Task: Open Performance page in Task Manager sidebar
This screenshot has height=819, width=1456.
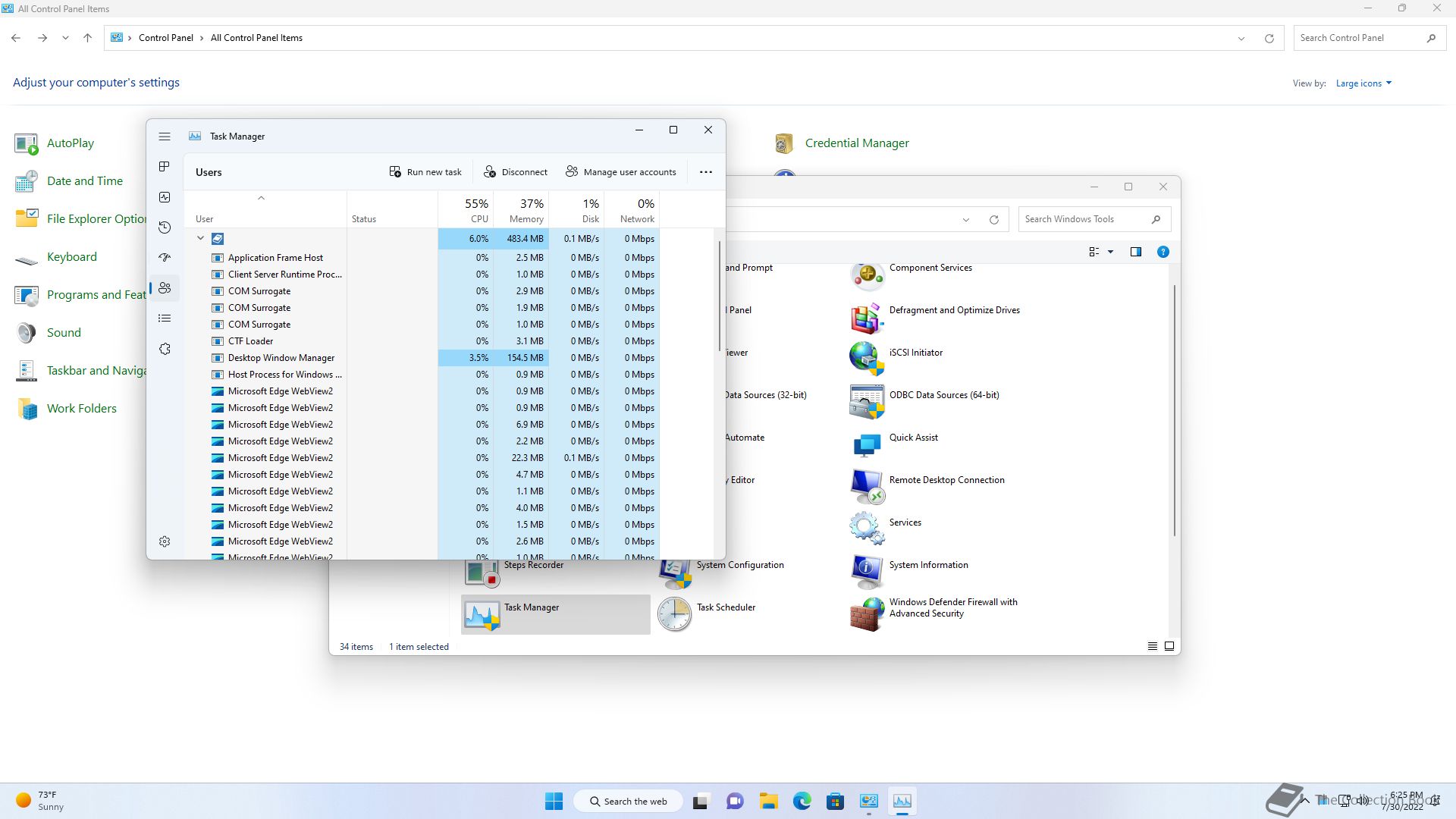Action: [165, 197]
